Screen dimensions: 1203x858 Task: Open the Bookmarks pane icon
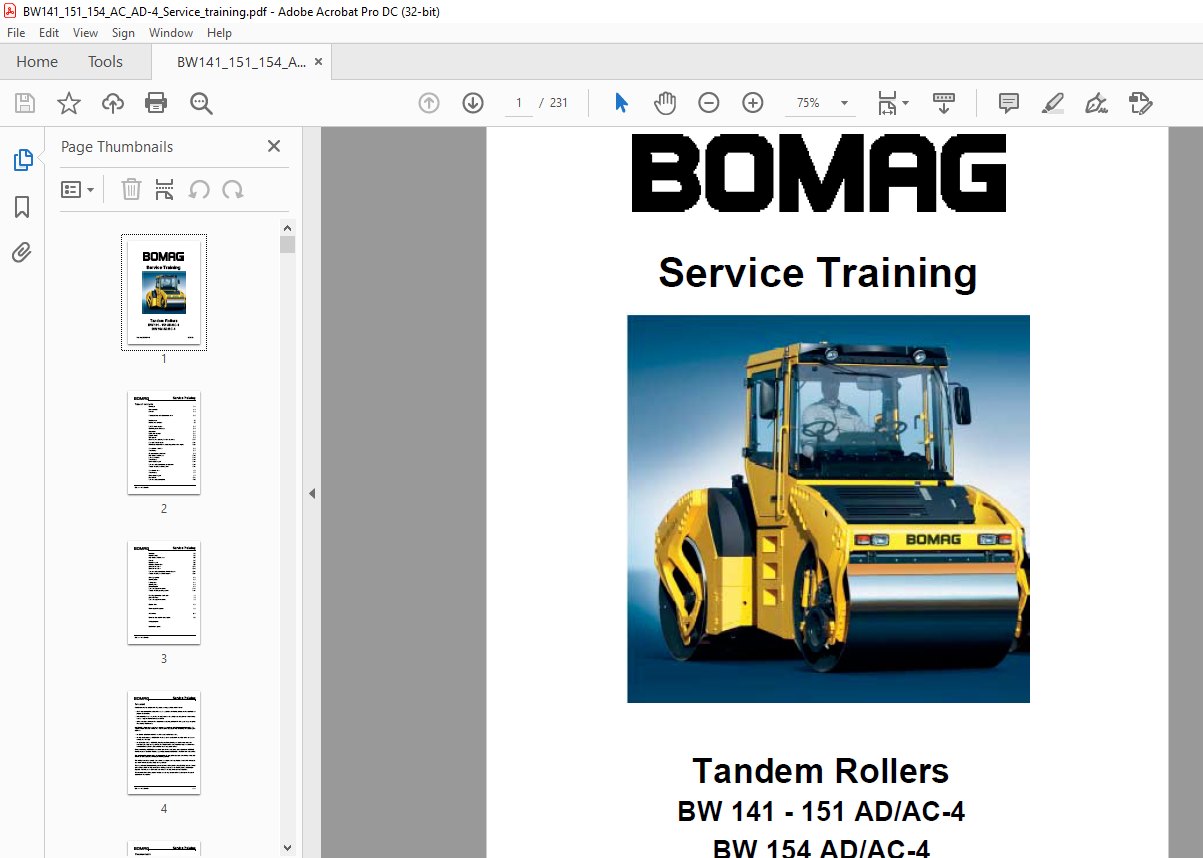(x=22, y=207)
